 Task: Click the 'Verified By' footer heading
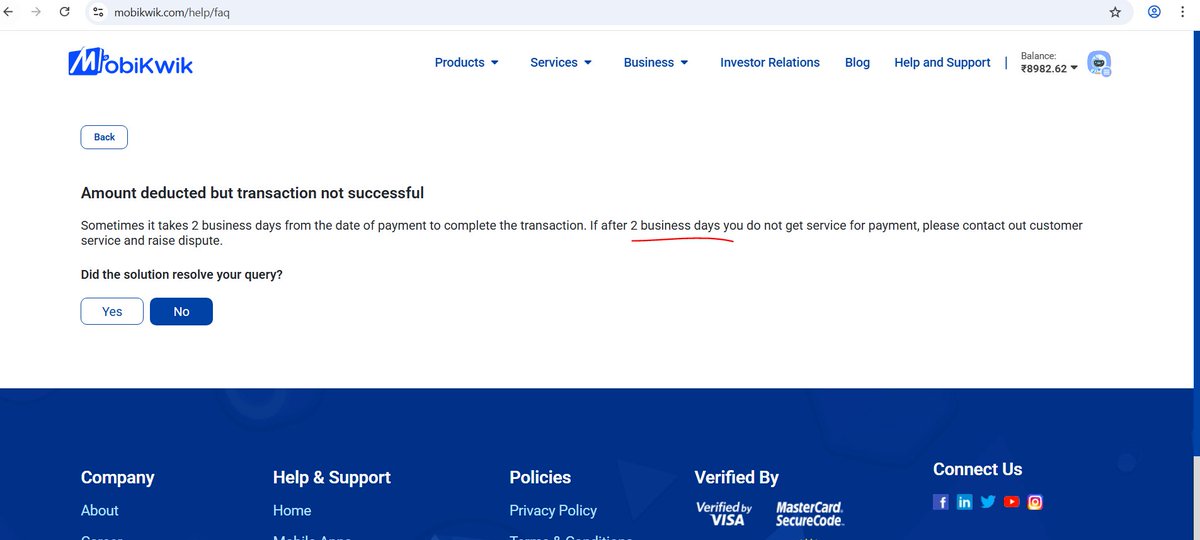pyautogui.click(x=737, y=477)
